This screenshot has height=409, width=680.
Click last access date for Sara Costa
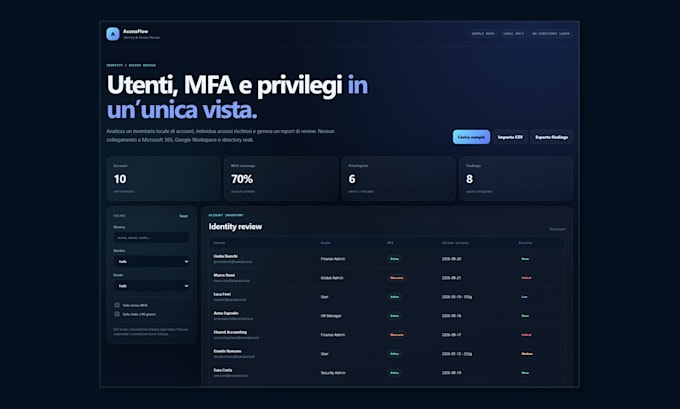(451, 373)
